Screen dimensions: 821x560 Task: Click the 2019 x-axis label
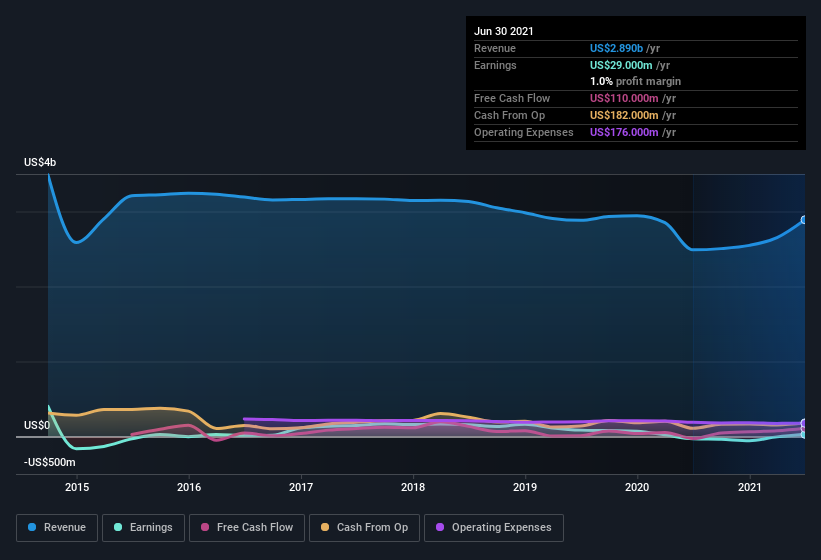(x=525, y=487)
